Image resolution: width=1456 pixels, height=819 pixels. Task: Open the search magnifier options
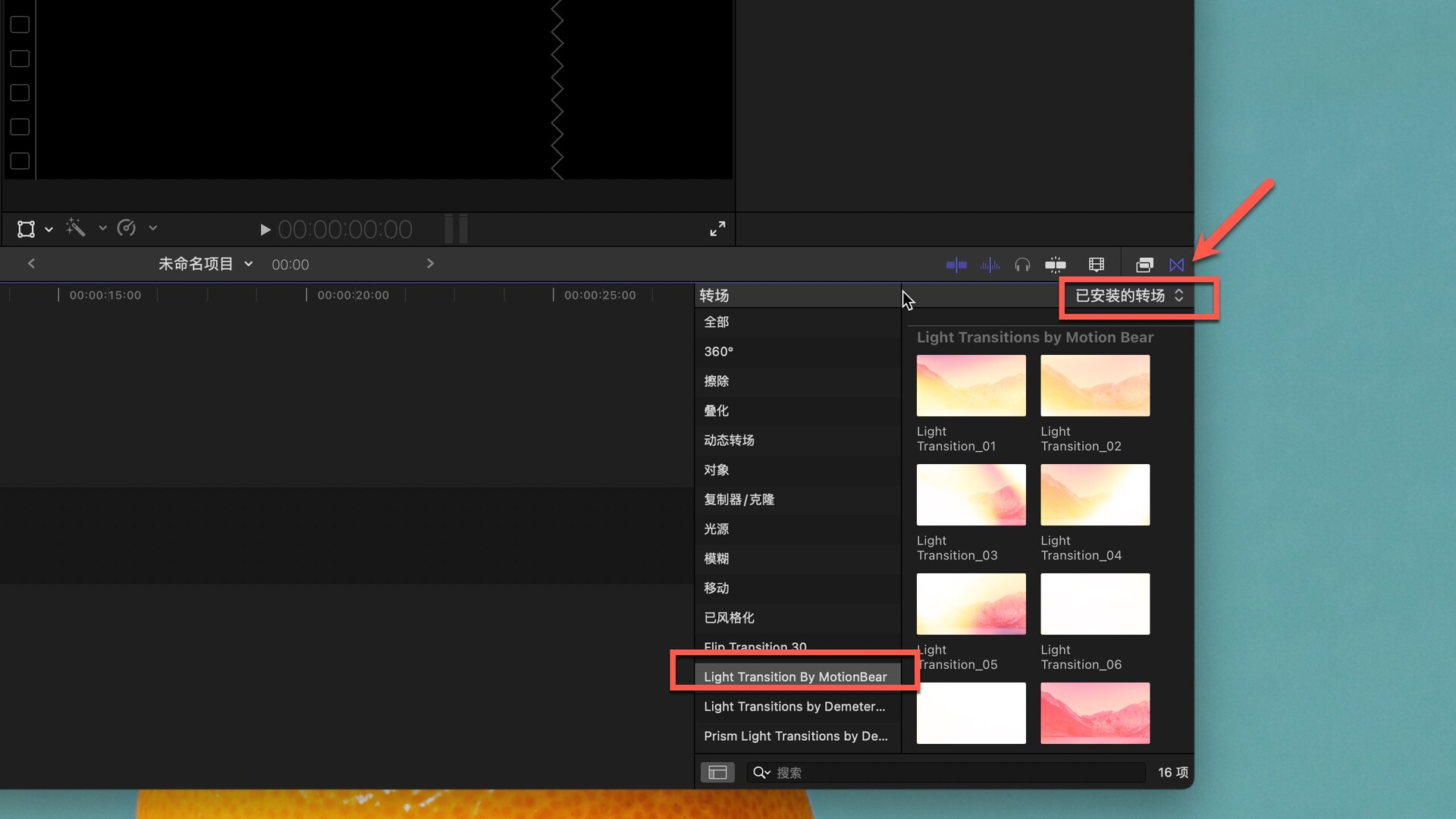(x=761, y=772)
